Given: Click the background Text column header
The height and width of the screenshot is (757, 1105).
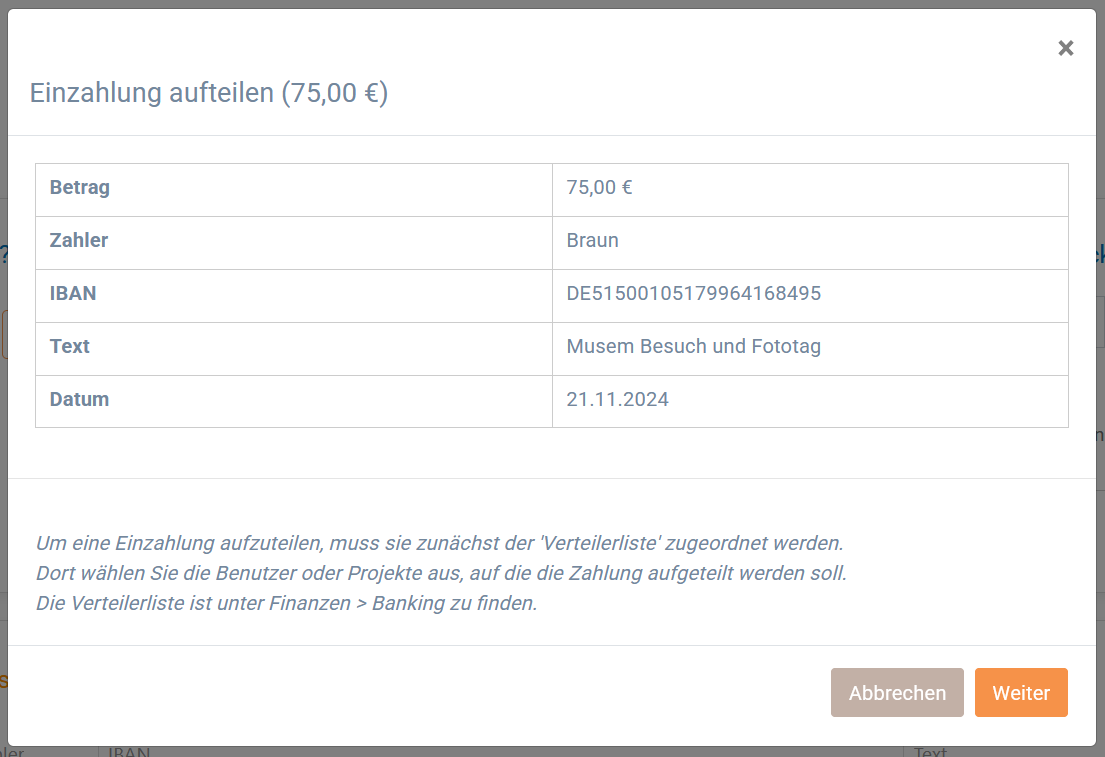Looking at the screenshot, I should tap(930, 753).
